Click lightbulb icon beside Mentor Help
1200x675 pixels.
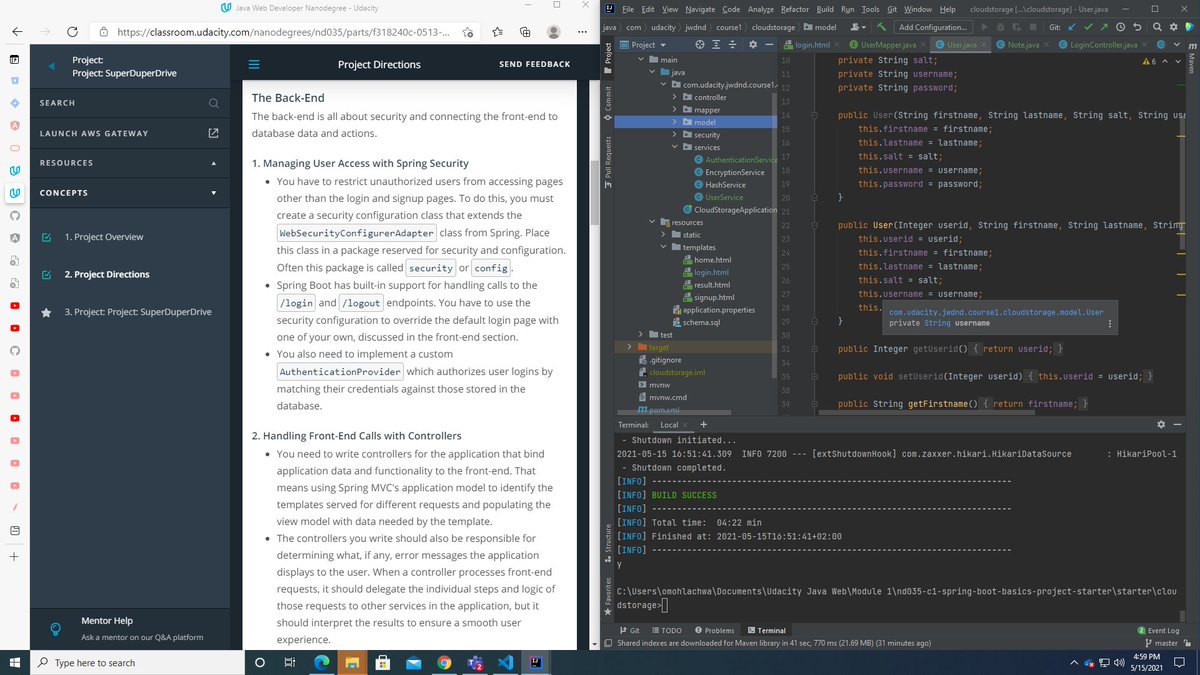coord(58,628)
